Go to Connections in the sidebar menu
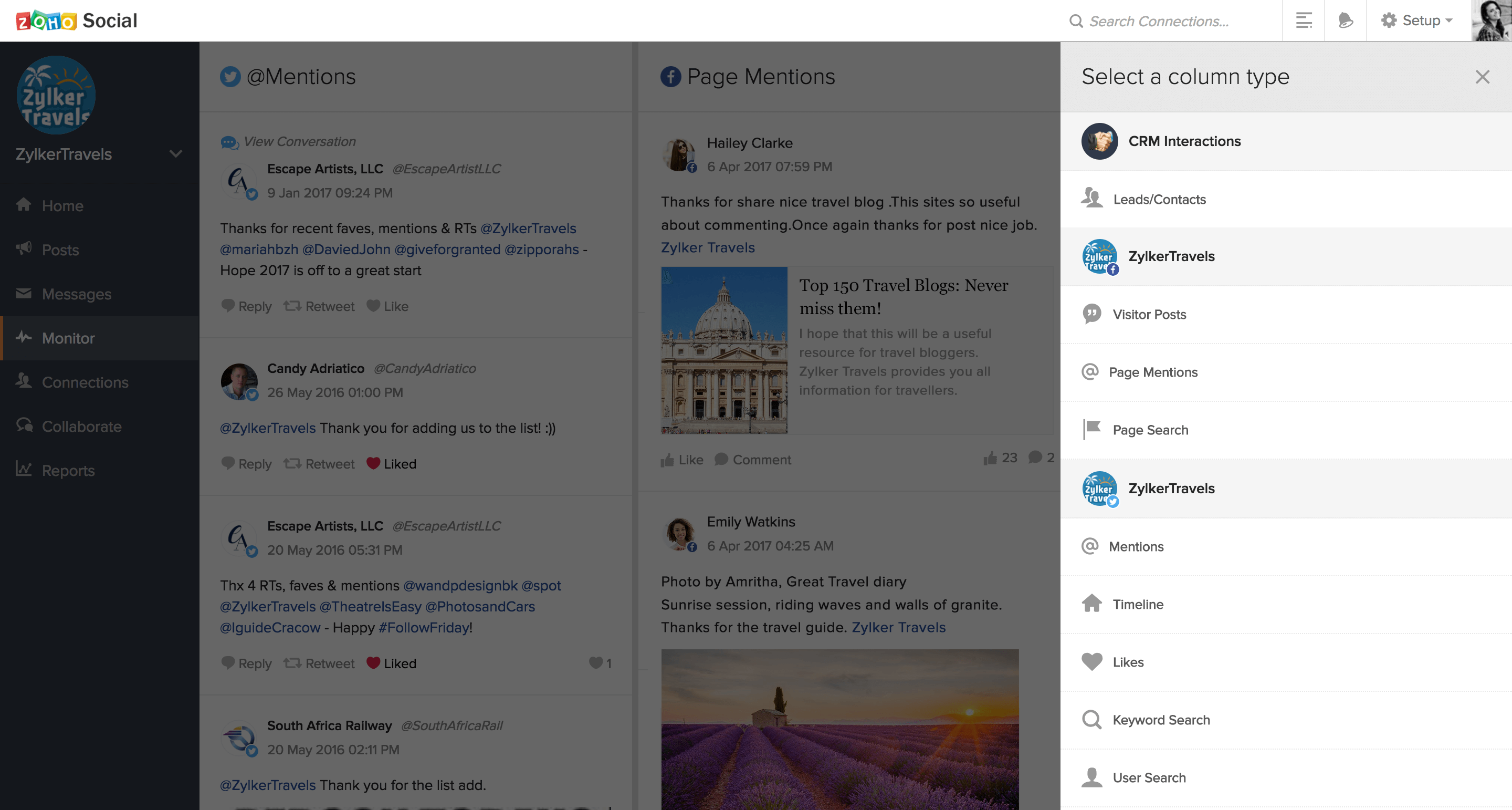Screen dimensions: 1512x810 pyautogui.click(x=85, y=382)
